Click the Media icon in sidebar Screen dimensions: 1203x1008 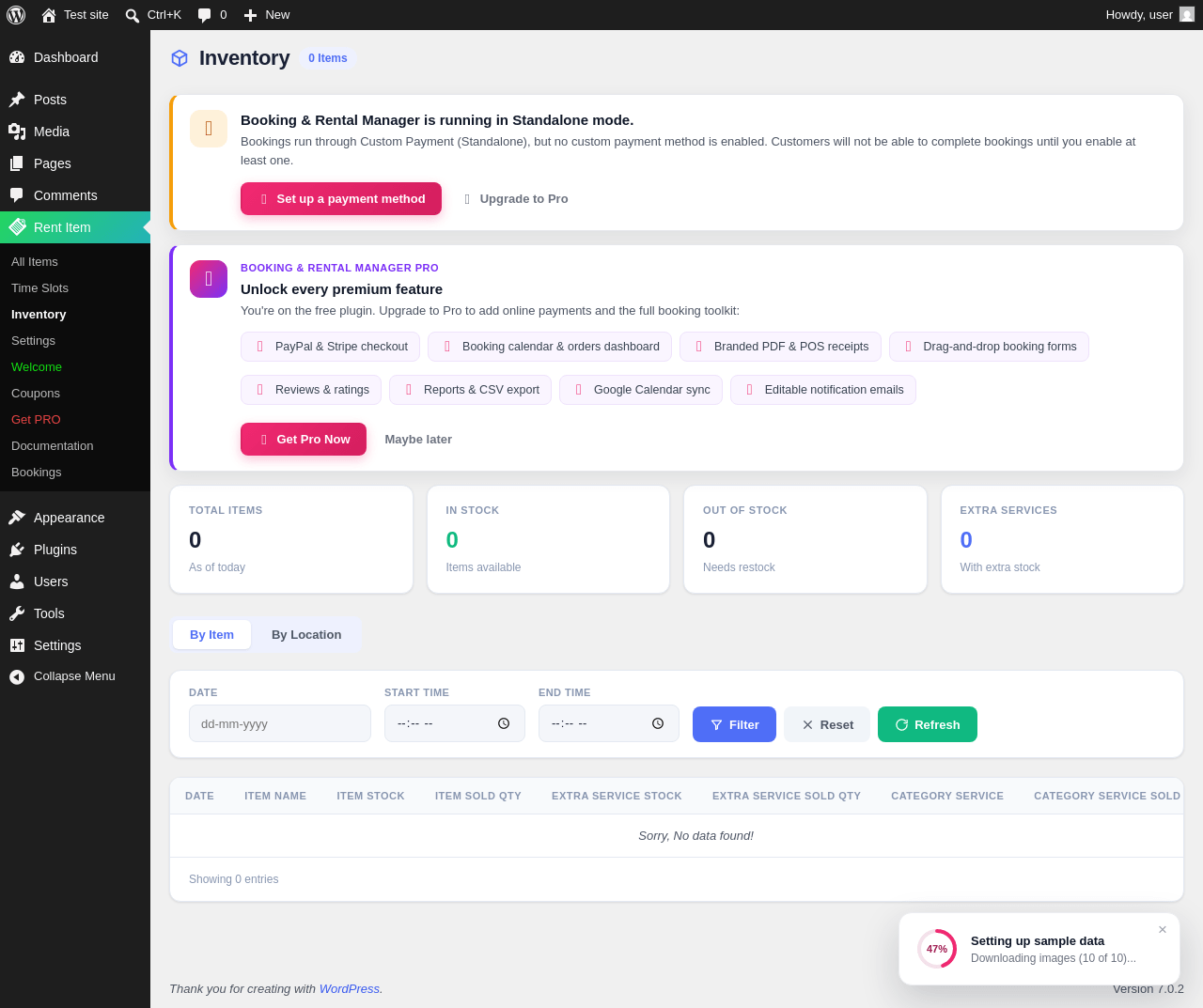[17, 132]
